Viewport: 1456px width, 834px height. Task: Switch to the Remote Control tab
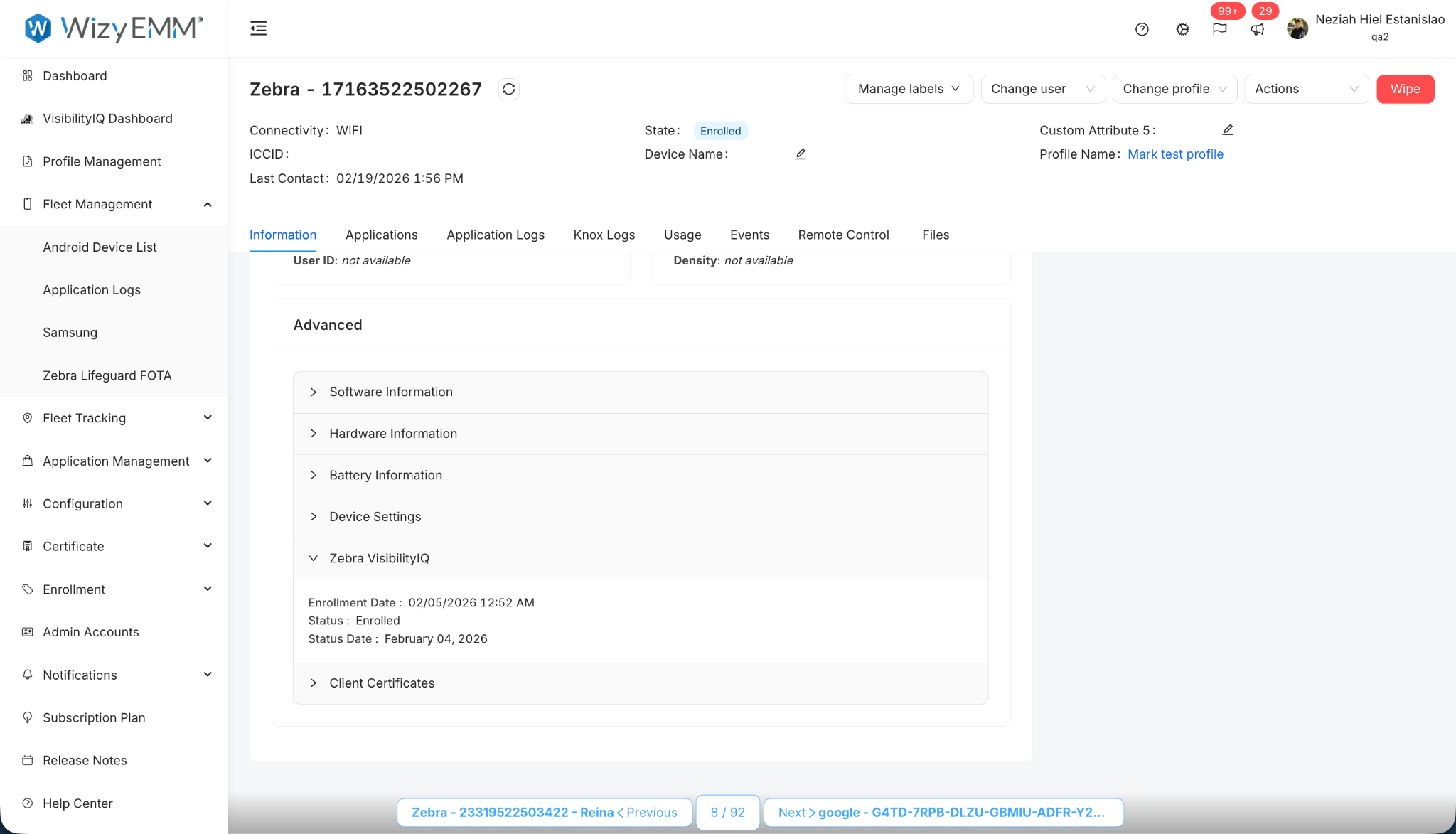coord(843,235)
